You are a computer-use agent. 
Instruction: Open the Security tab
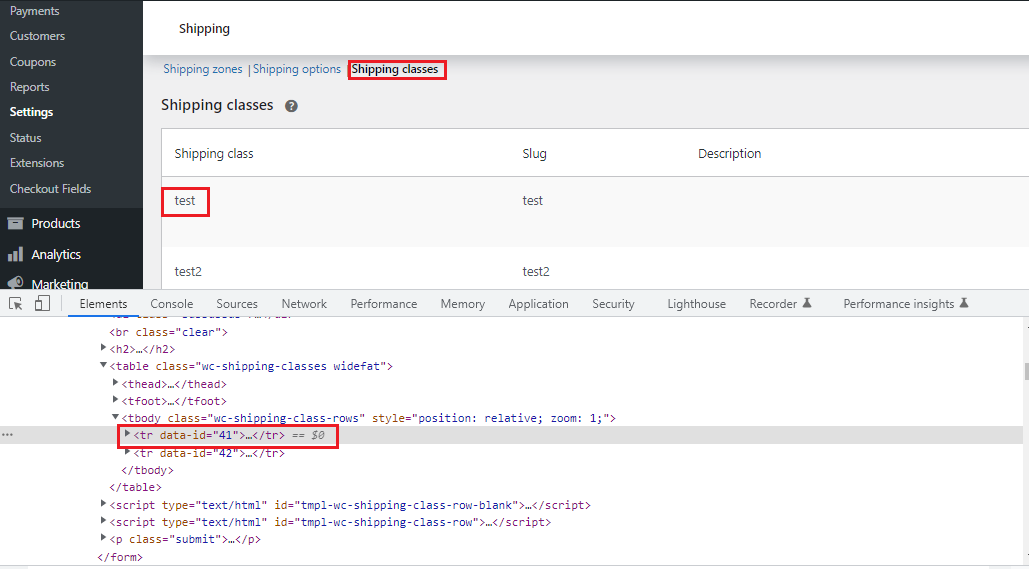pyautogui.click(x=613, y=304)
